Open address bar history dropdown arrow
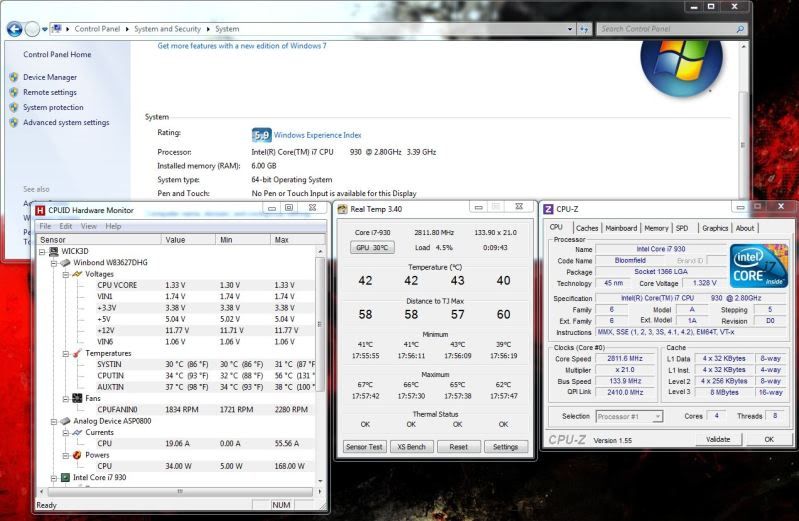The width and height of the screenshot is (799, 521). (x=570, y=29)
